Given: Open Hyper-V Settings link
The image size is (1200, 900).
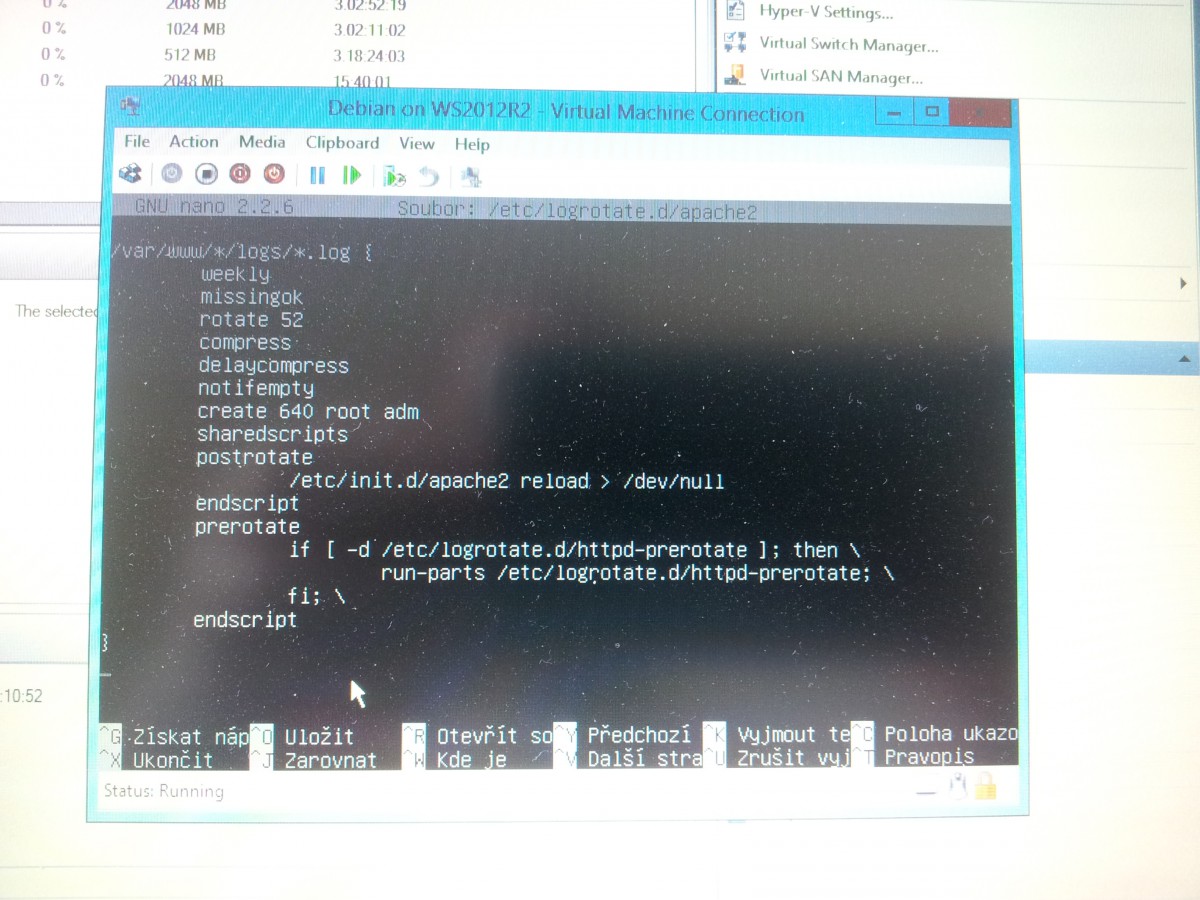Looking at the screenshot, I should click(825, 13).
